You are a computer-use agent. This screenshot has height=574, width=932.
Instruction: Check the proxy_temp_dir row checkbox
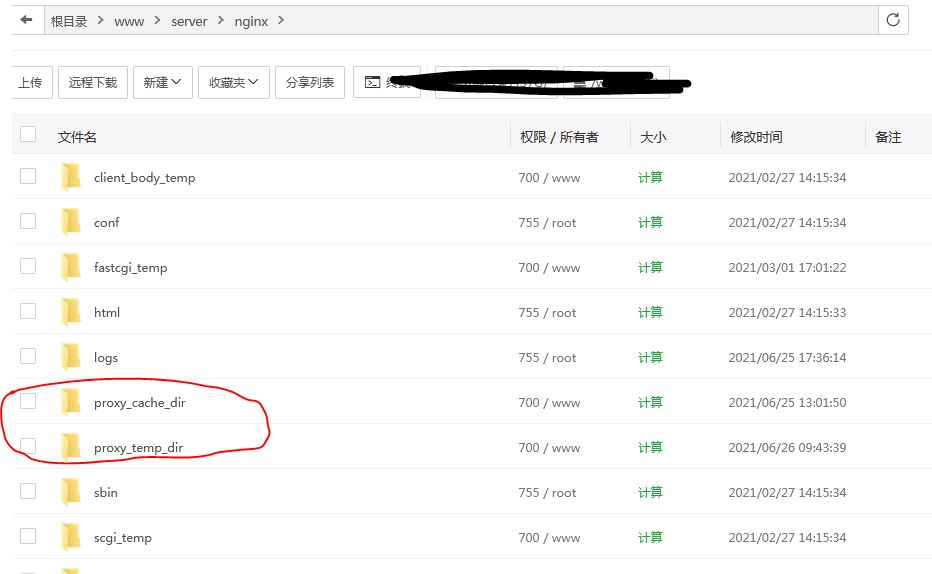[x=28, y=446]
